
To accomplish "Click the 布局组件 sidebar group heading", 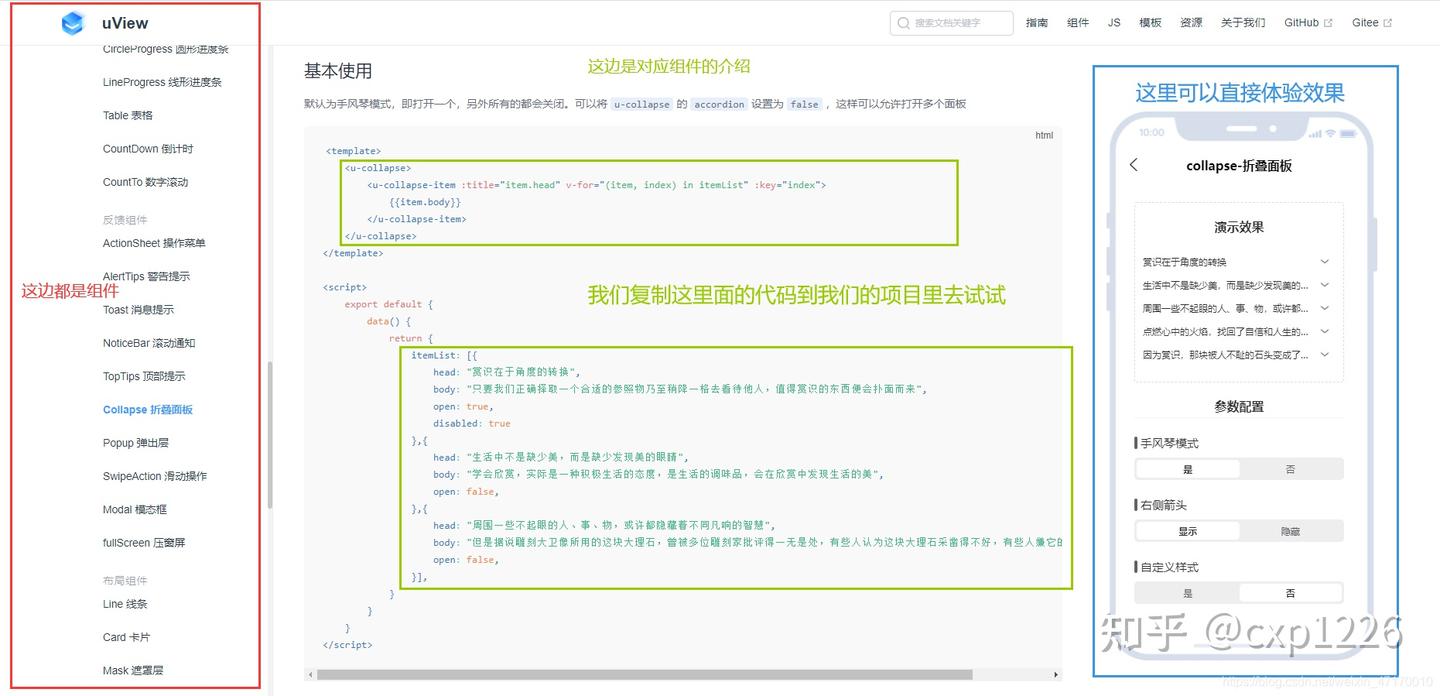I will pyautogui.click(x=125, y=581).
